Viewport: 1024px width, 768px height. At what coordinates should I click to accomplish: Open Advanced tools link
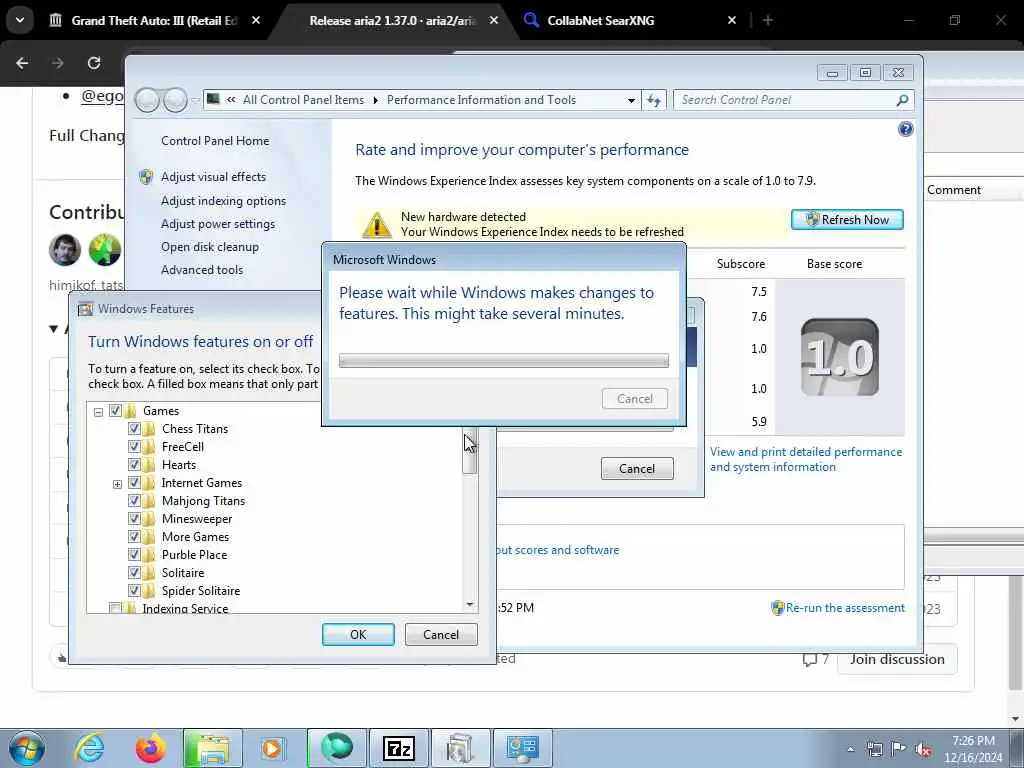(202, 270)
